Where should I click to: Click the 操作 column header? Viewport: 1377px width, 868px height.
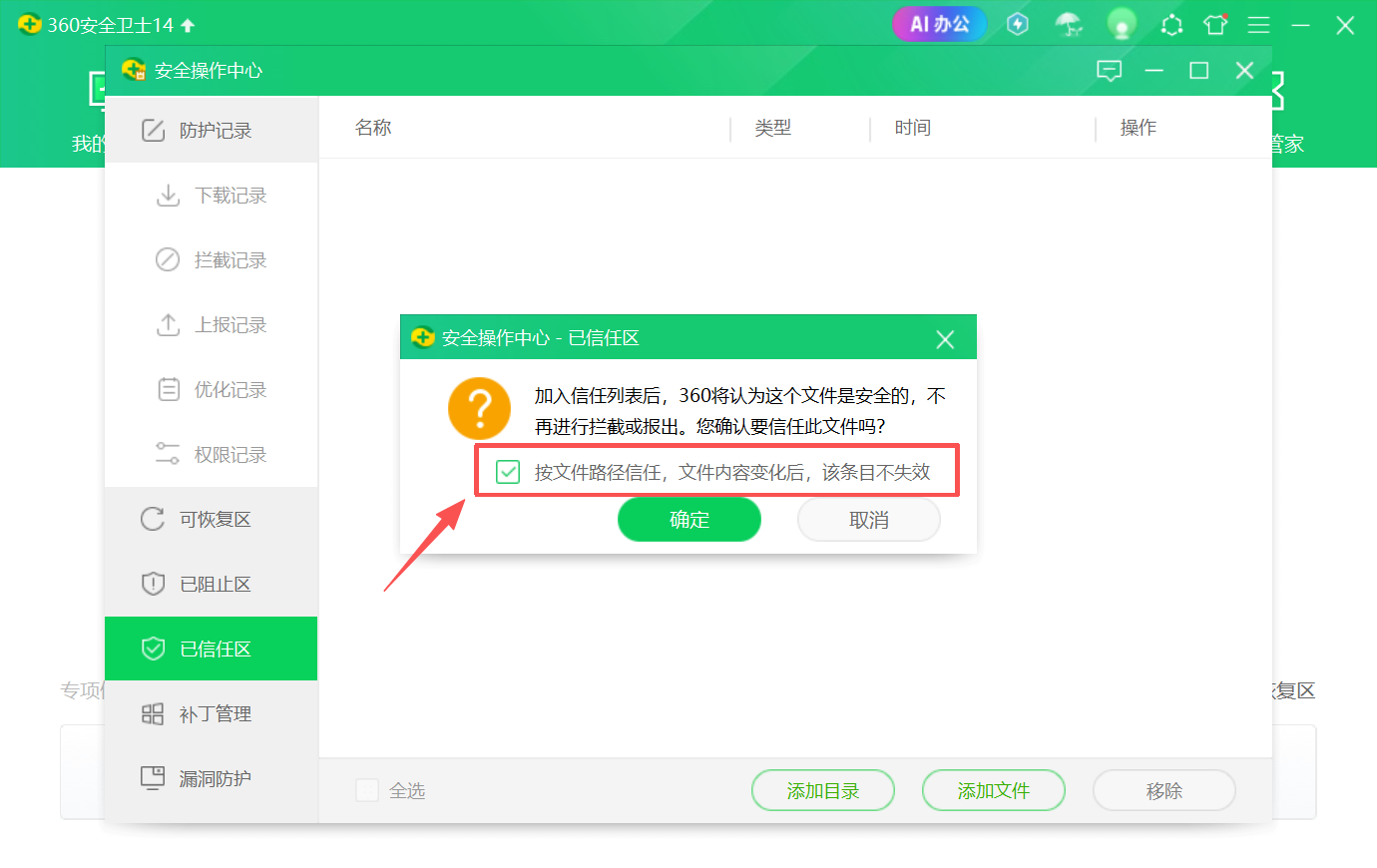[1139, 128]
